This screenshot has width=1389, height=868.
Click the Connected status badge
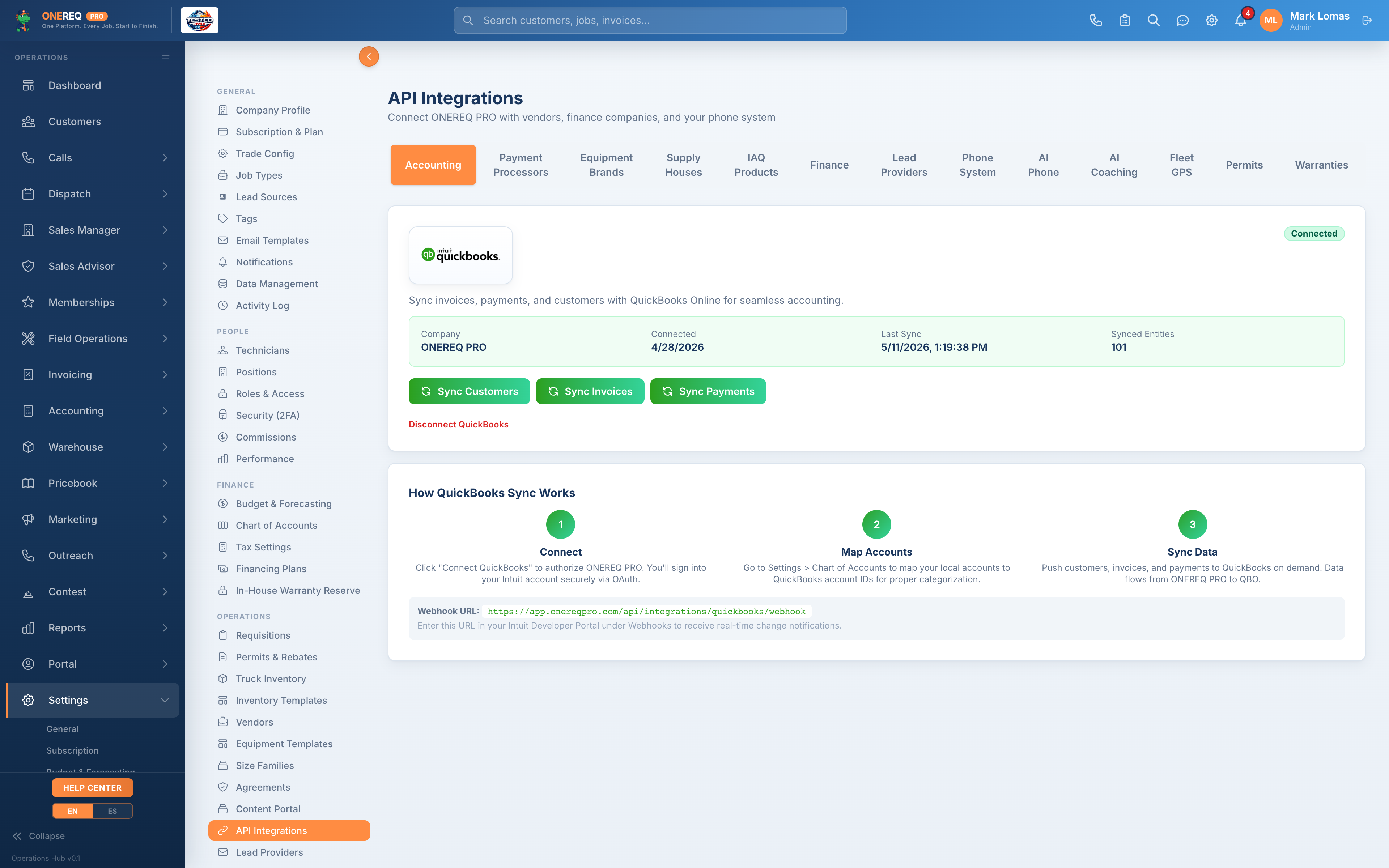click(1314, 234)
